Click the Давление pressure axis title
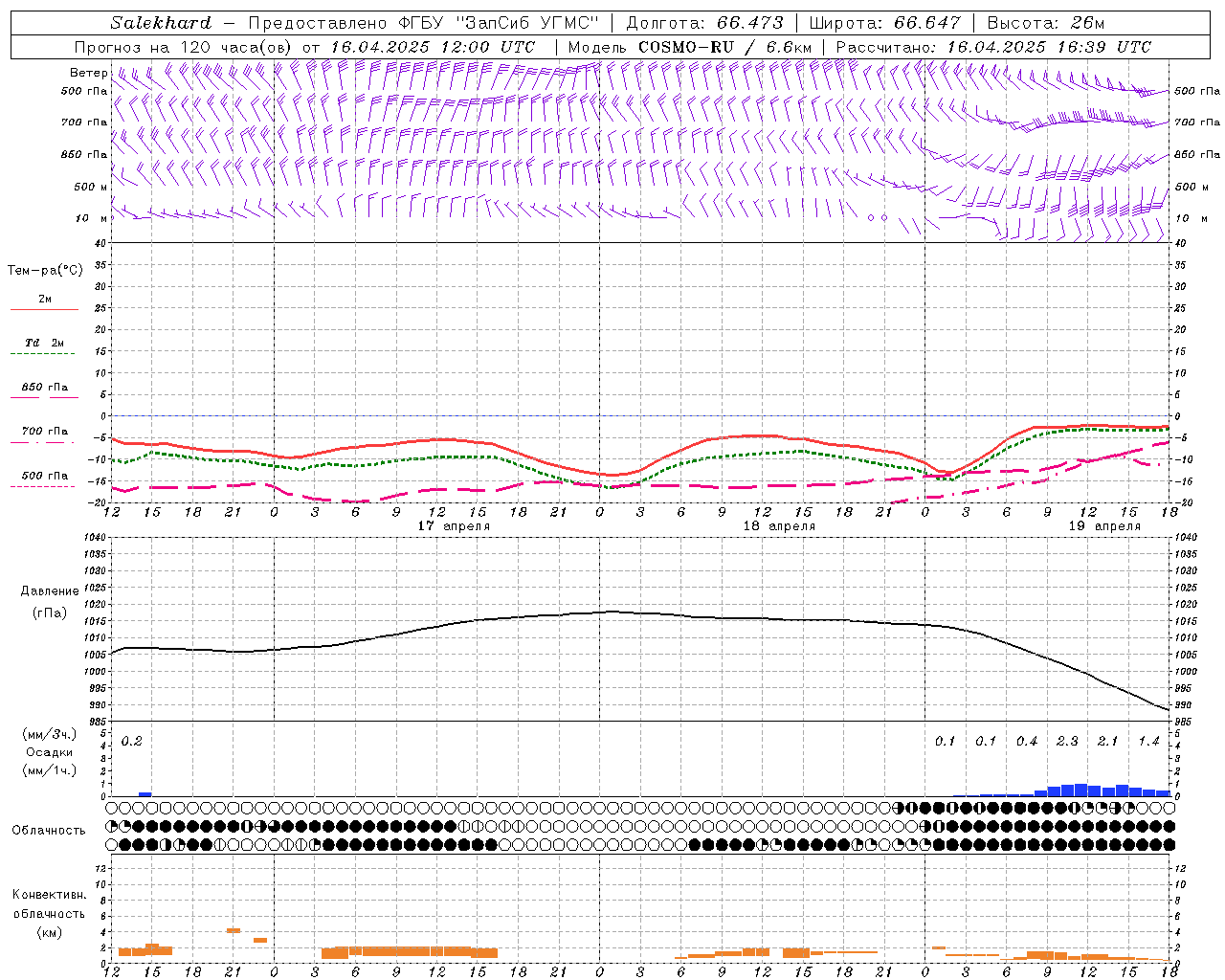The height and width of the screenshot is (980, 1225). (x=49, y=591)
